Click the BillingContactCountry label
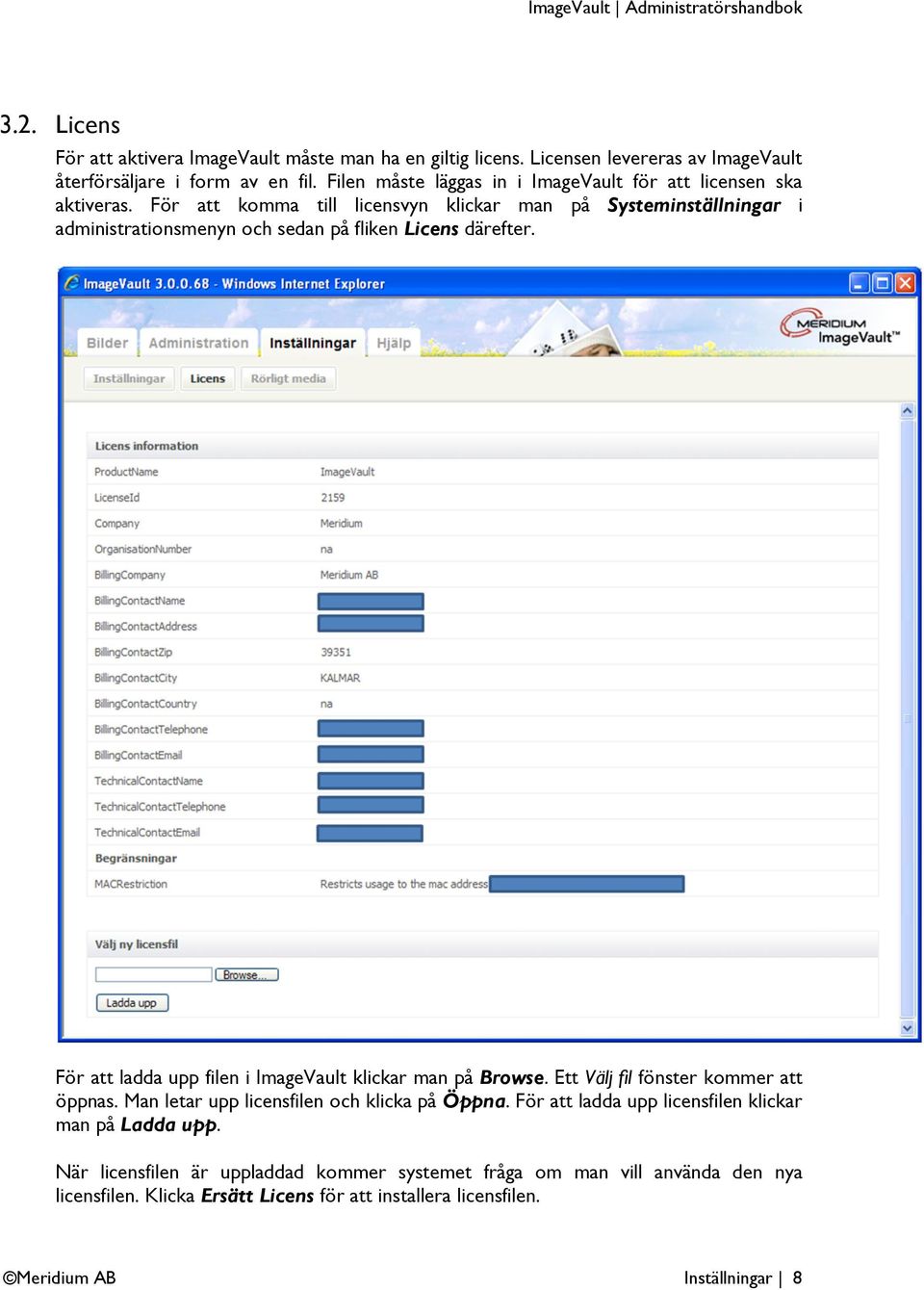924x1290 pixels. 145,704
